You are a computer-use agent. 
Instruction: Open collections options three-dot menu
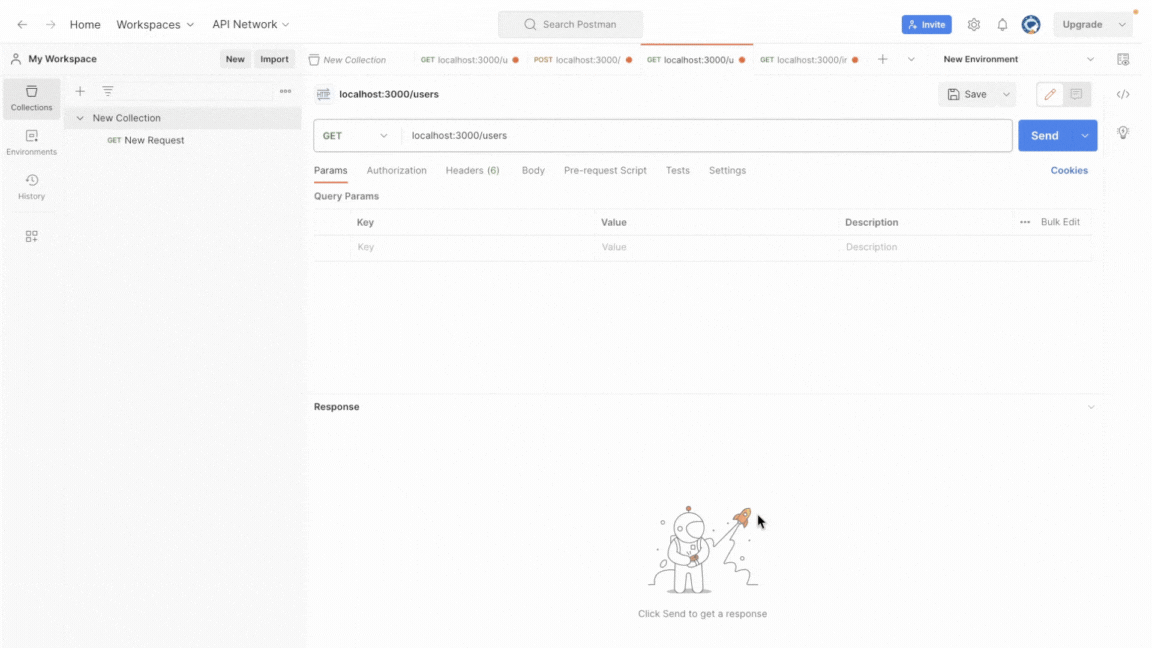(285, 91)
